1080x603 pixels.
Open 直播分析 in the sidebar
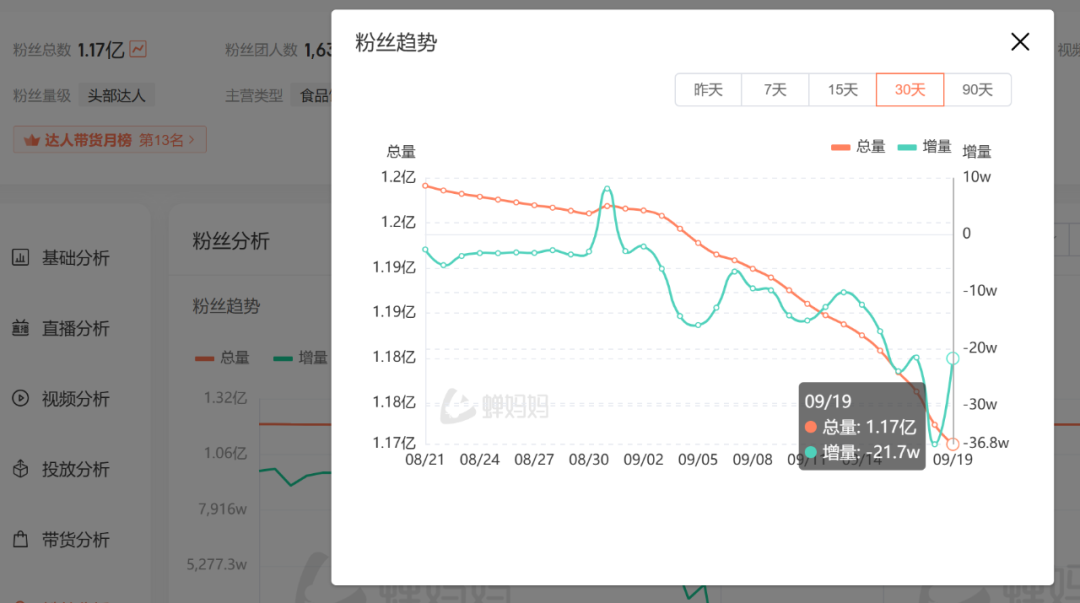click(x=75, y=329)
